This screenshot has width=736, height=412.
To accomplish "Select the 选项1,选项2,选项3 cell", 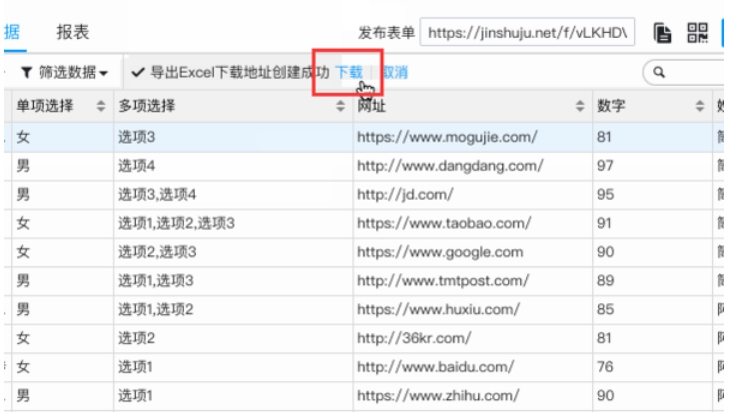I will (176, 223).
